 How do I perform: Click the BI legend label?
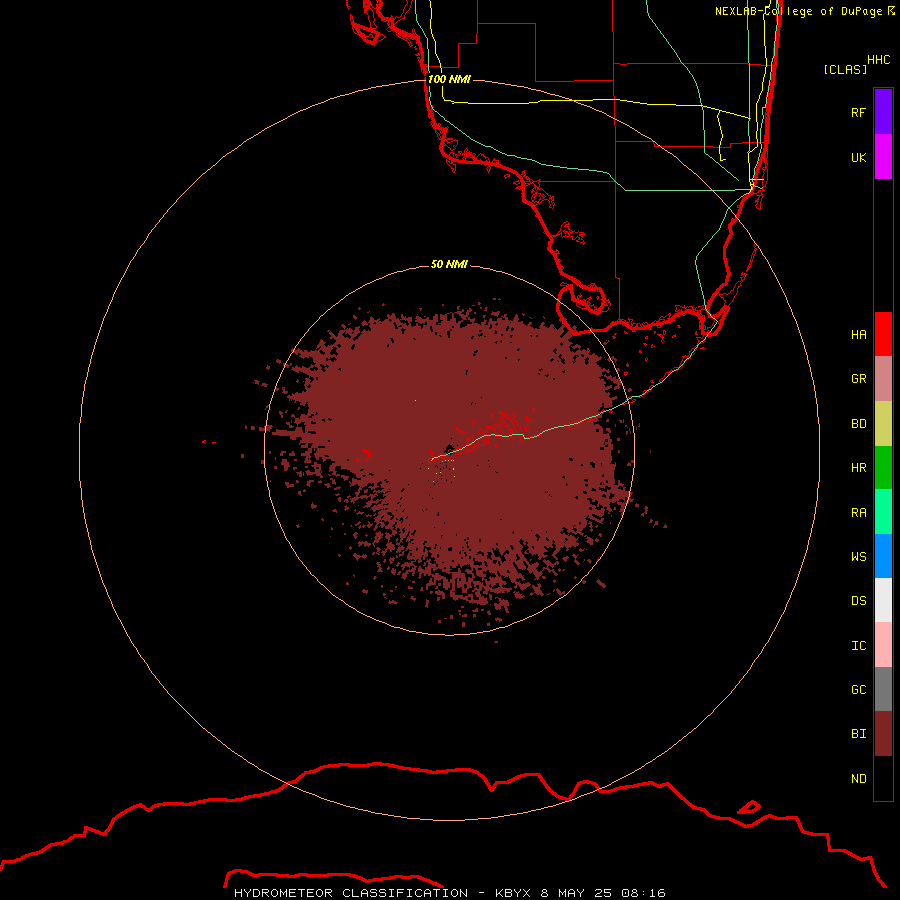(858, 734)
